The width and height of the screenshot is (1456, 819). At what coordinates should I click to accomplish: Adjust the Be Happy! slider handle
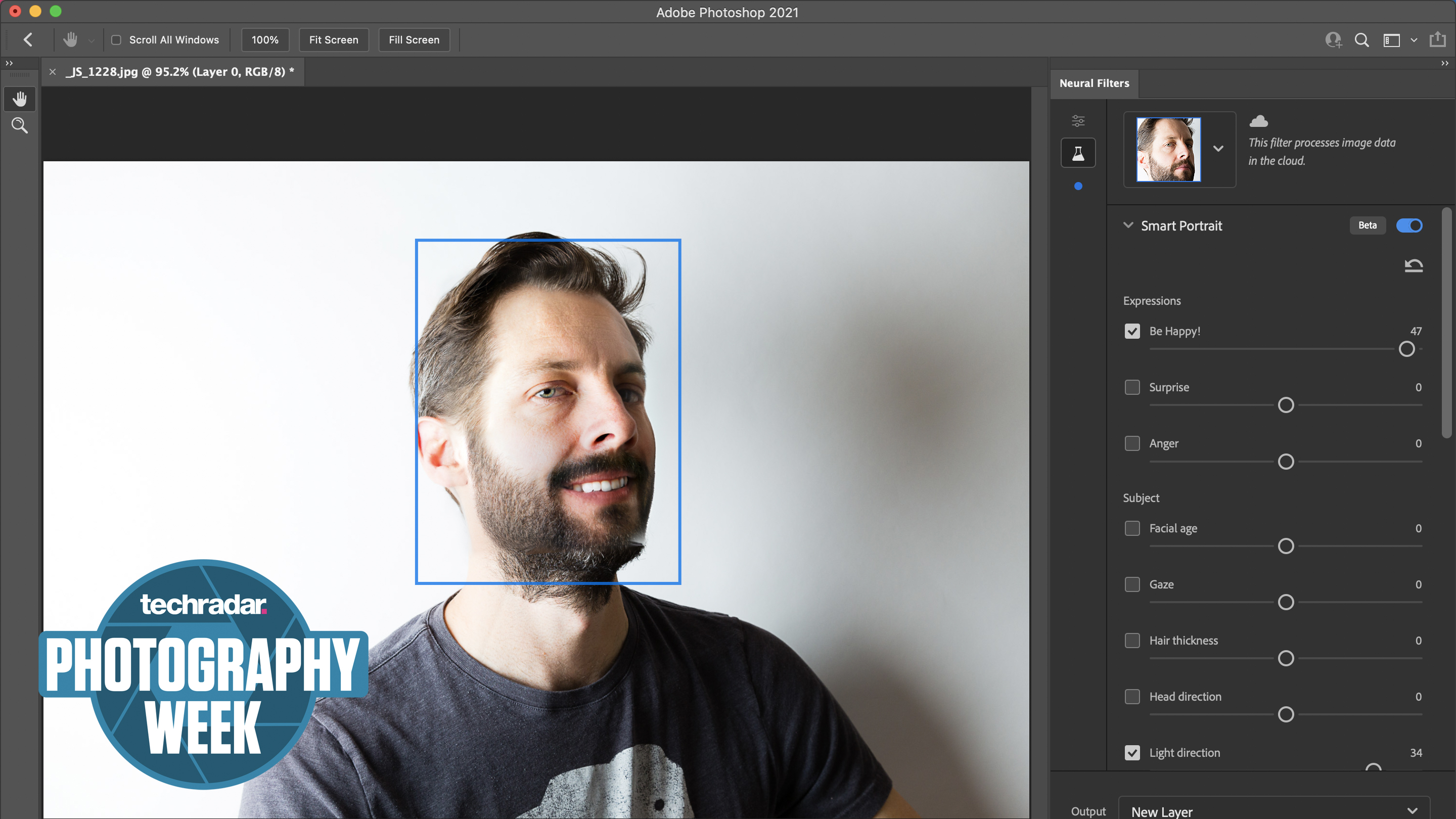coord(1406,349)
